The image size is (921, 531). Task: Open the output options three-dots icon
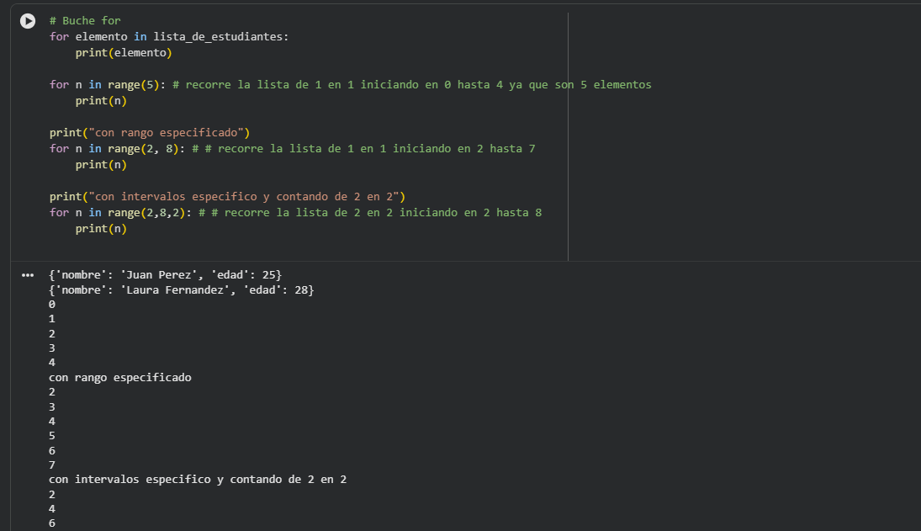click(x=28, y=275)
